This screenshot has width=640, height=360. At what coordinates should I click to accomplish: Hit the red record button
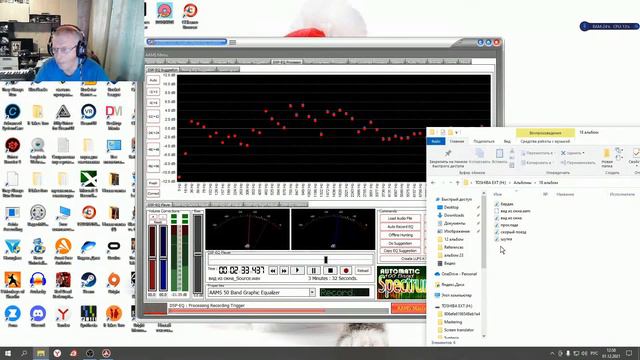coord(346,270)
